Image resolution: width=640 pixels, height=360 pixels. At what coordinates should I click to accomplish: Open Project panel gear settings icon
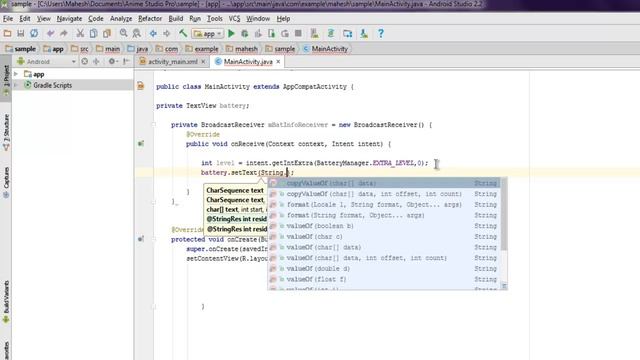click(112, 62)
